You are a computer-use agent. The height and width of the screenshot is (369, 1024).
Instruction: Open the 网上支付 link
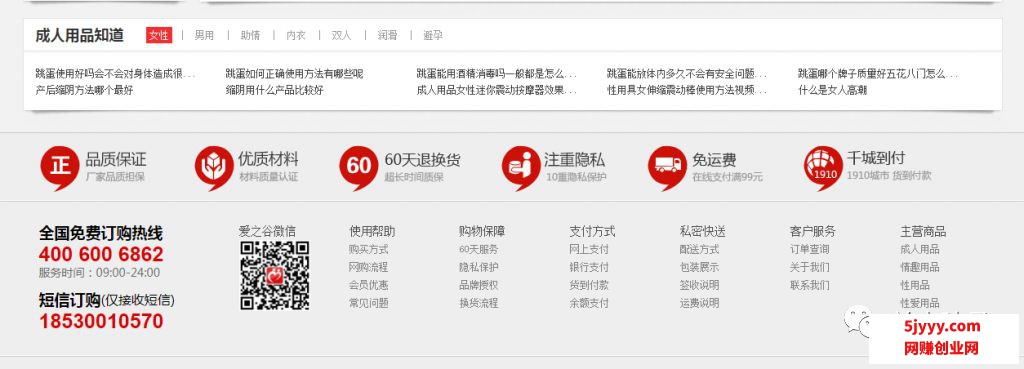[589, 249]
